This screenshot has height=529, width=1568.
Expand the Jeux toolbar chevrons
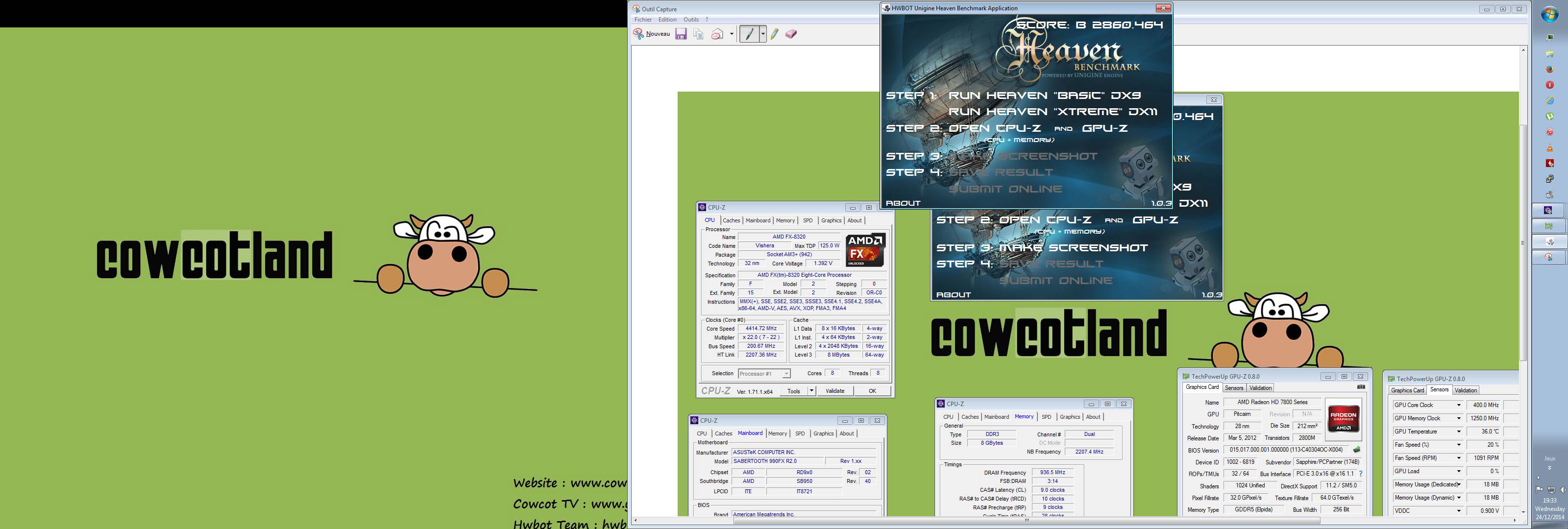coord(1550,467)
